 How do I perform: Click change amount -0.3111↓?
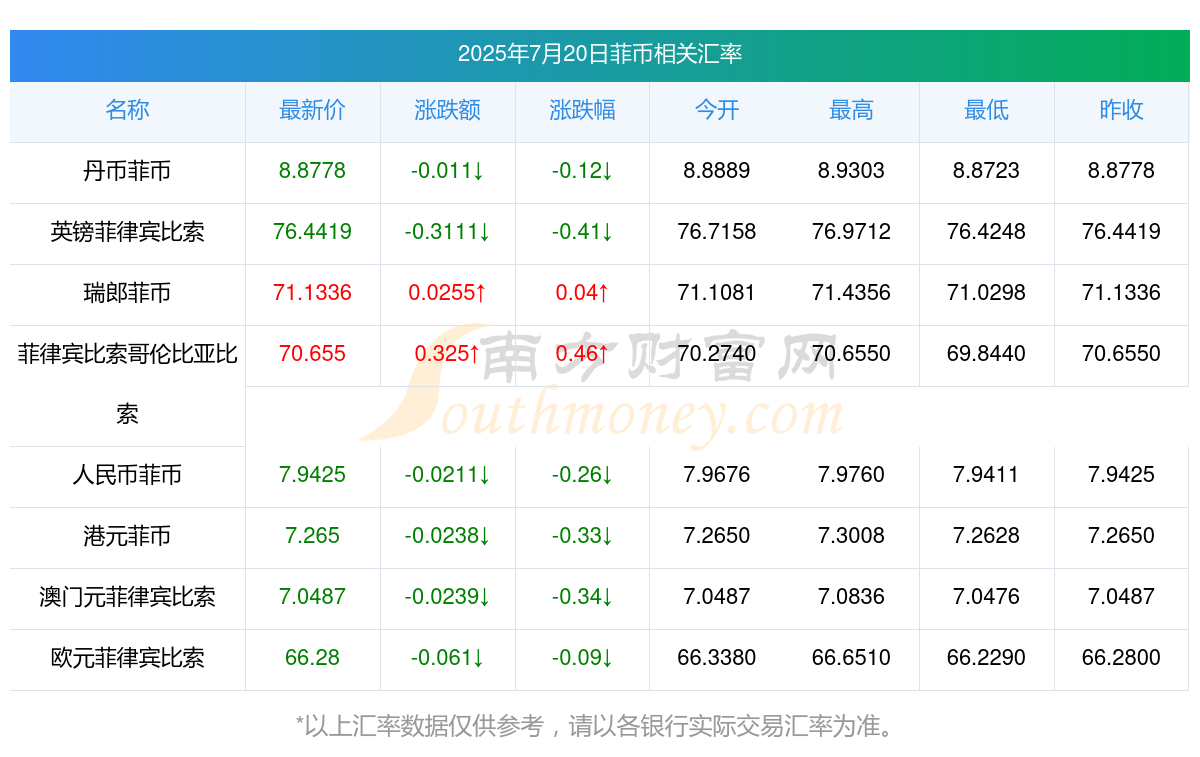click(x=447, y=232)
